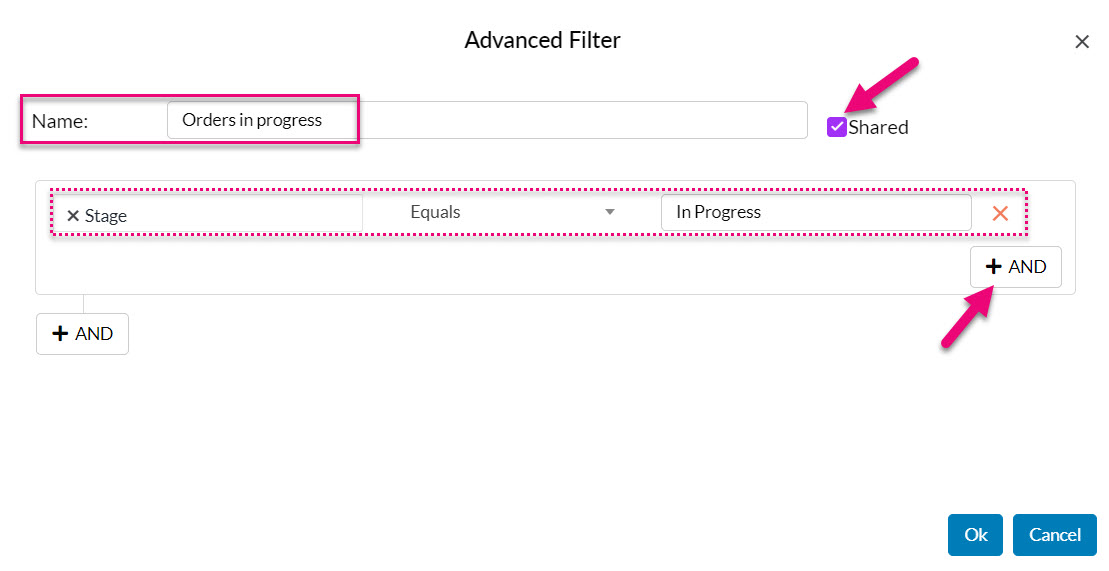The image size is (1109, 571).
Task: Click the Advanced Filter dialog title
Action: 542,41
